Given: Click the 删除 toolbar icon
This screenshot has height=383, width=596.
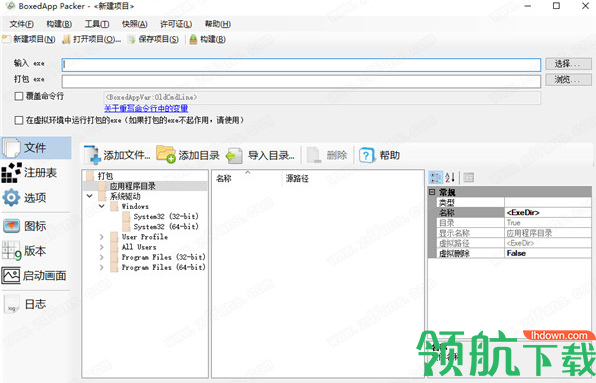Looking at the screenshot, I should (314, 155).
